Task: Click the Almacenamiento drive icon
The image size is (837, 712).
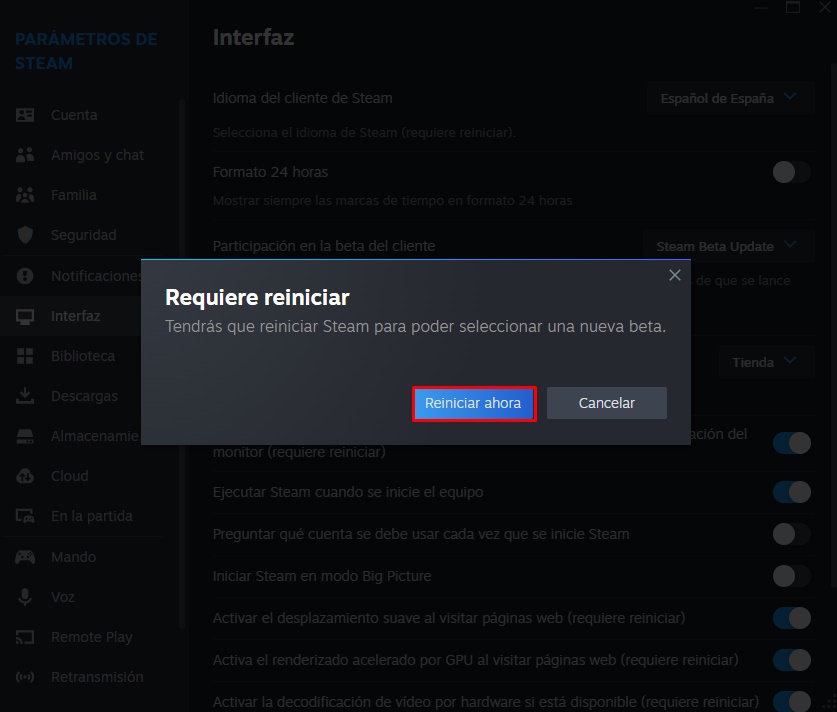Action: pos(25,436)
